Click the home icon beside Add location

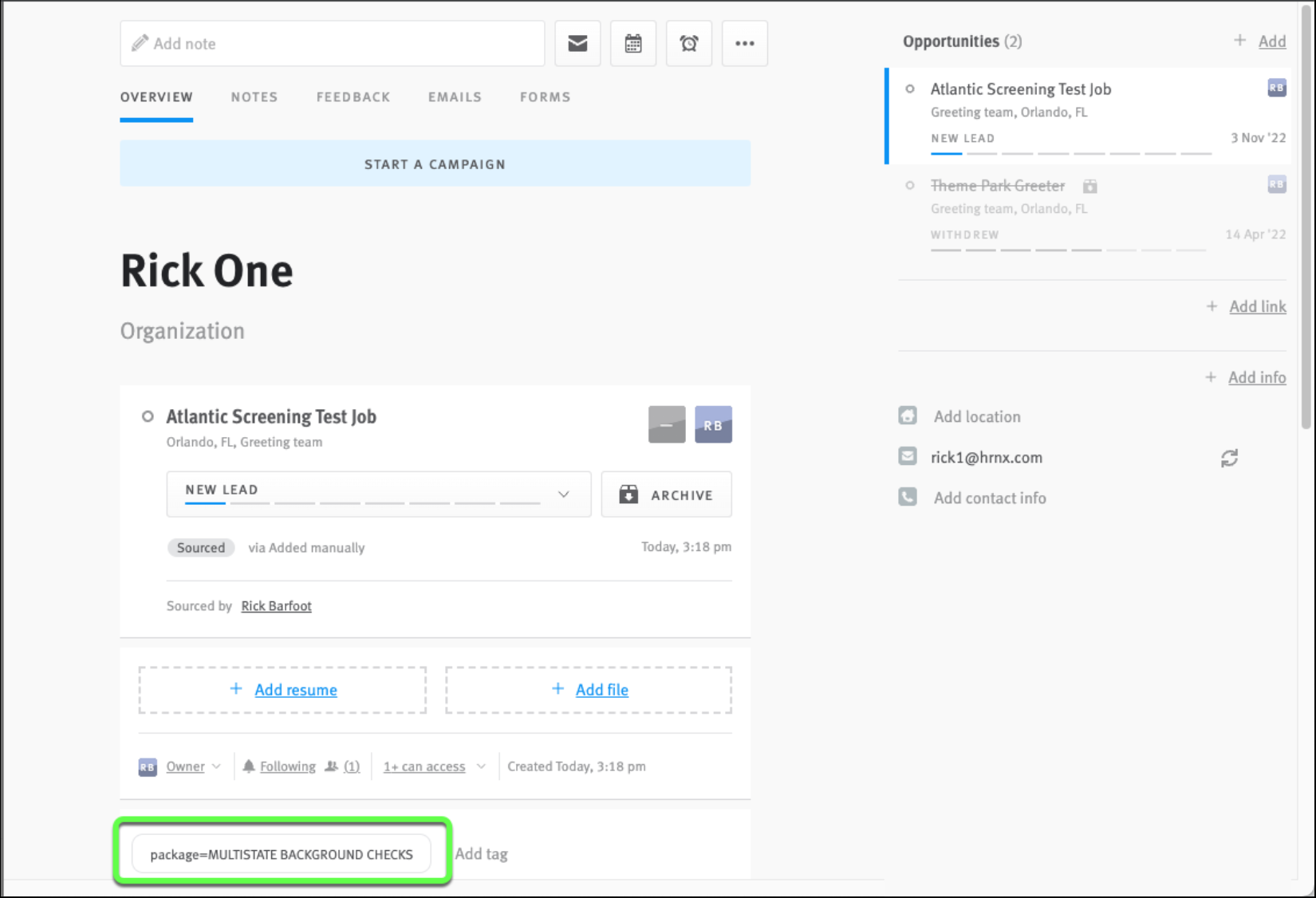pos(908,416)
